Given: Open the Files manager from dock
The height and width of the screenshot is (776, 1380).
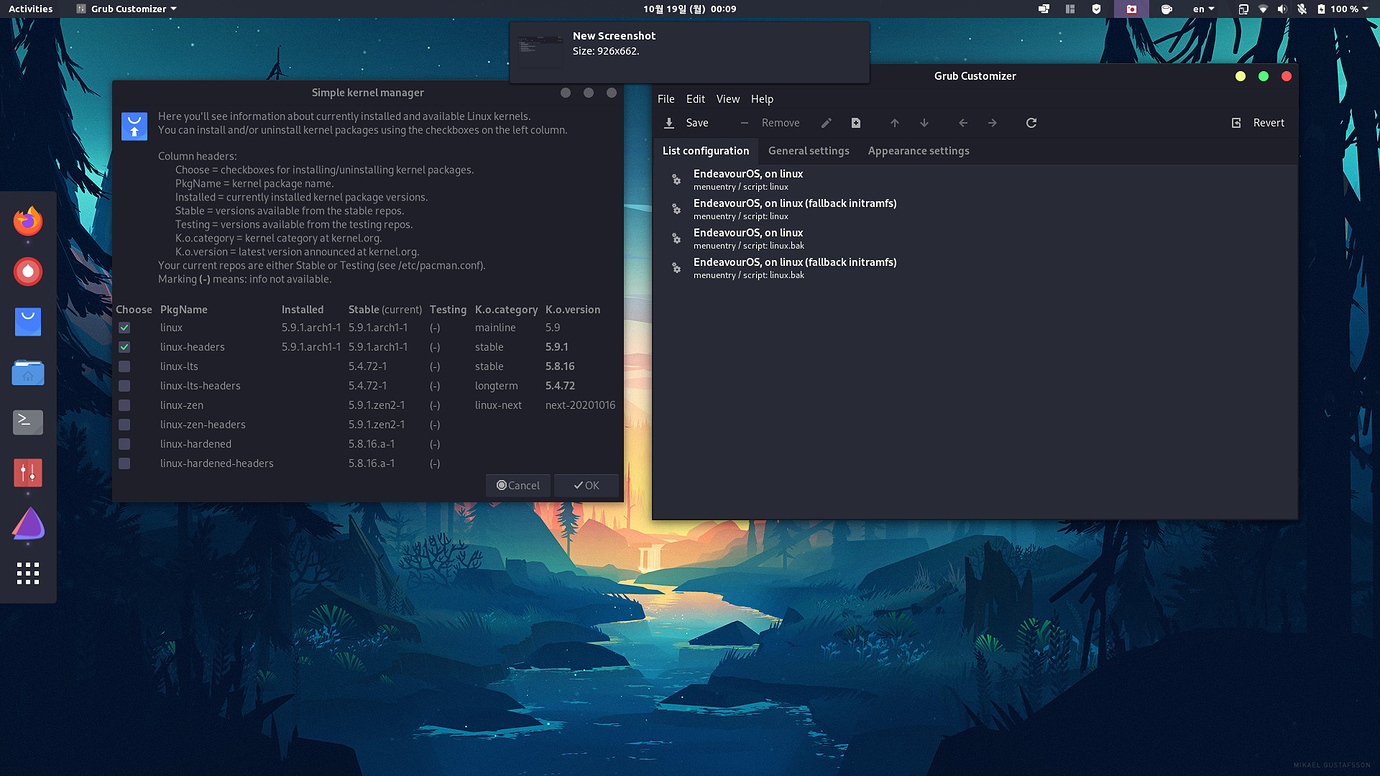Looking at the screenshot, I should coord(28,372).
